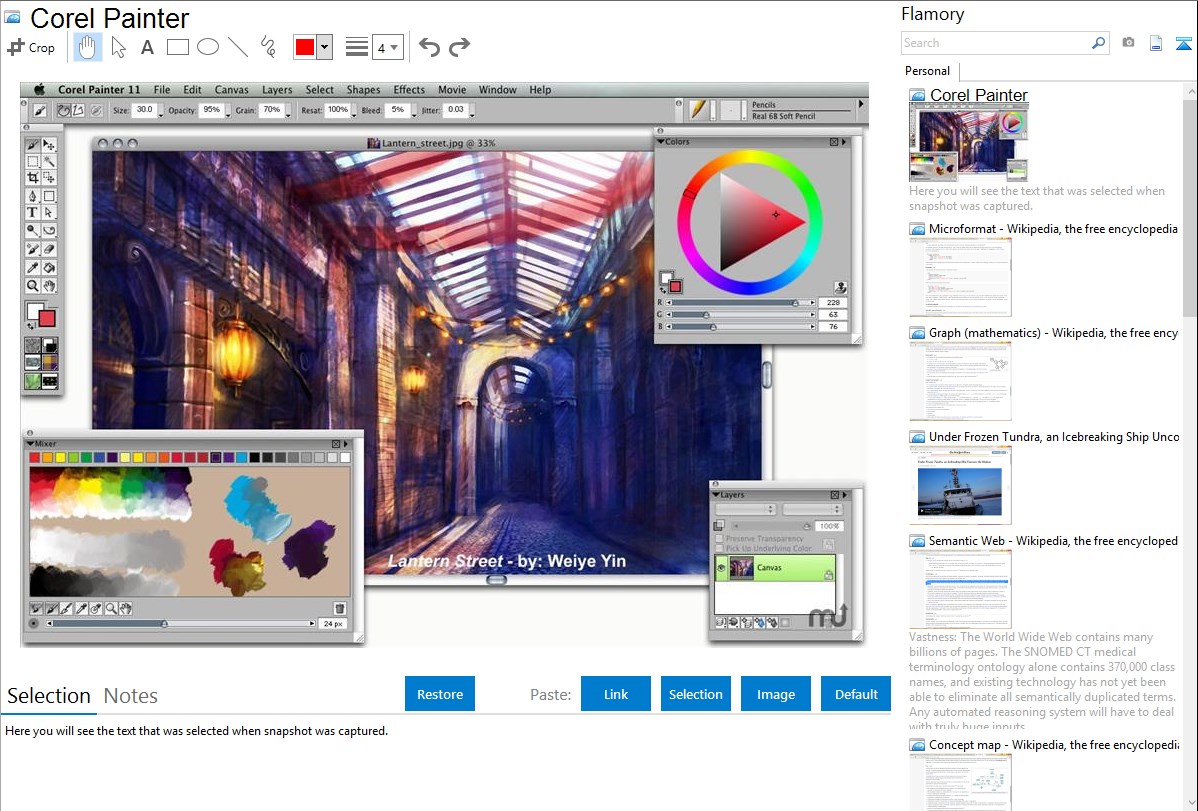This screenshot has height=811, width=1198.
Task: Open the Effects menu
Action: 409,90
